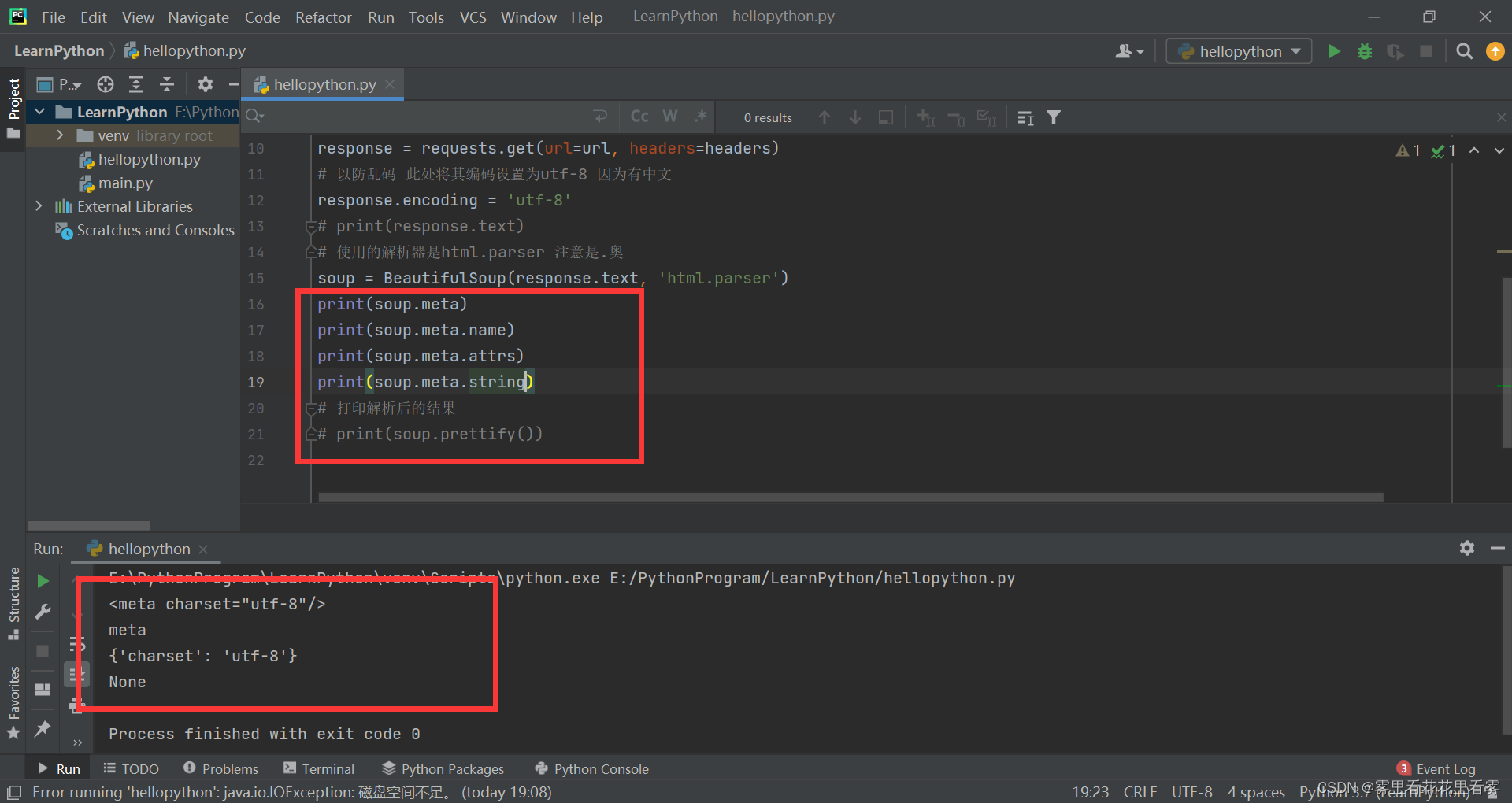Open the user account icon menu
This screenshot has height=803, width=1512.
[x=1129, y=51]
